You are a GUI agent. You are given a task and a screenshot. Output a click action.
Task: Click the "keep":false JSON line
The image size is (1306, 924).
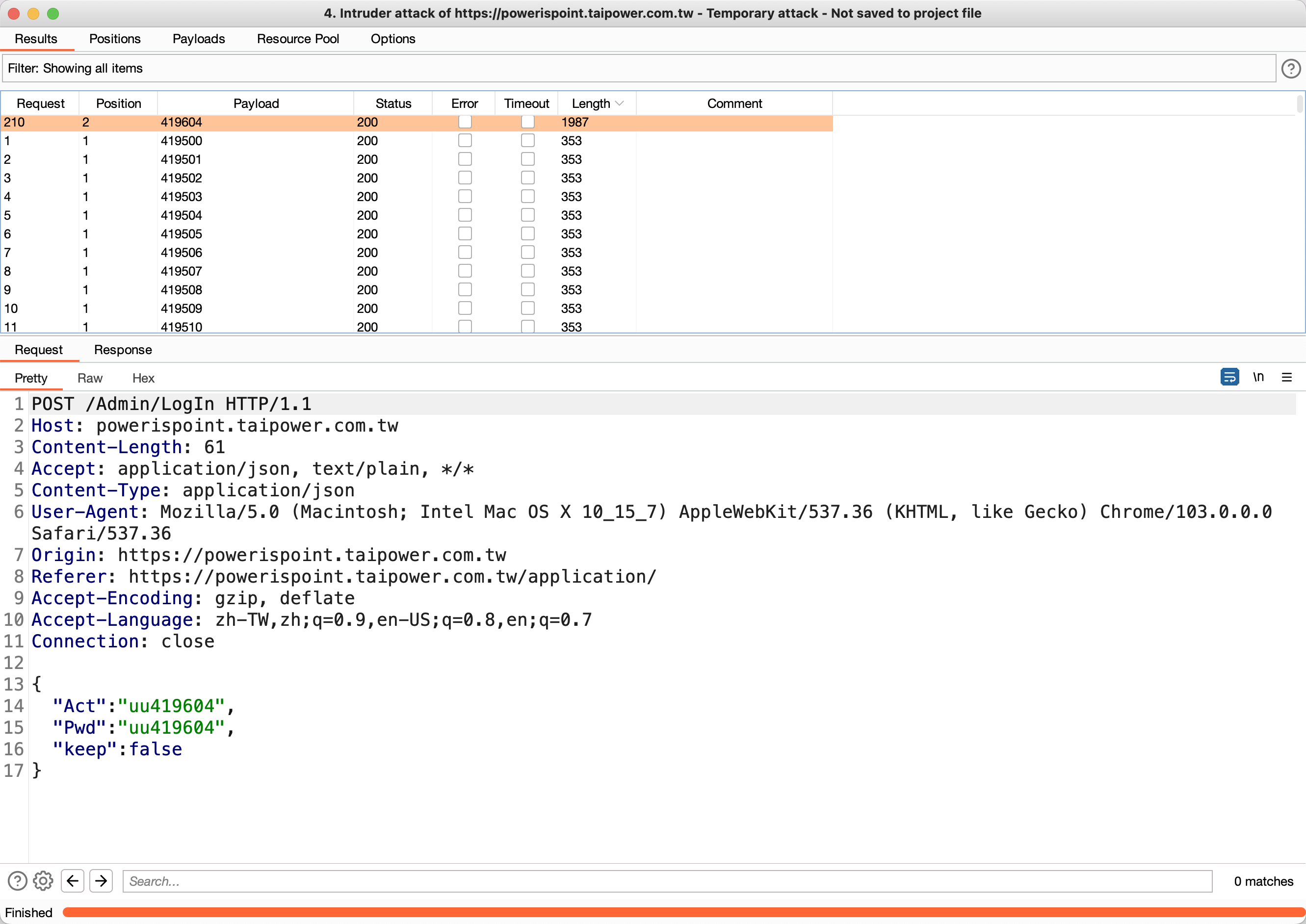pyautogui.click(x=117, y=749)
